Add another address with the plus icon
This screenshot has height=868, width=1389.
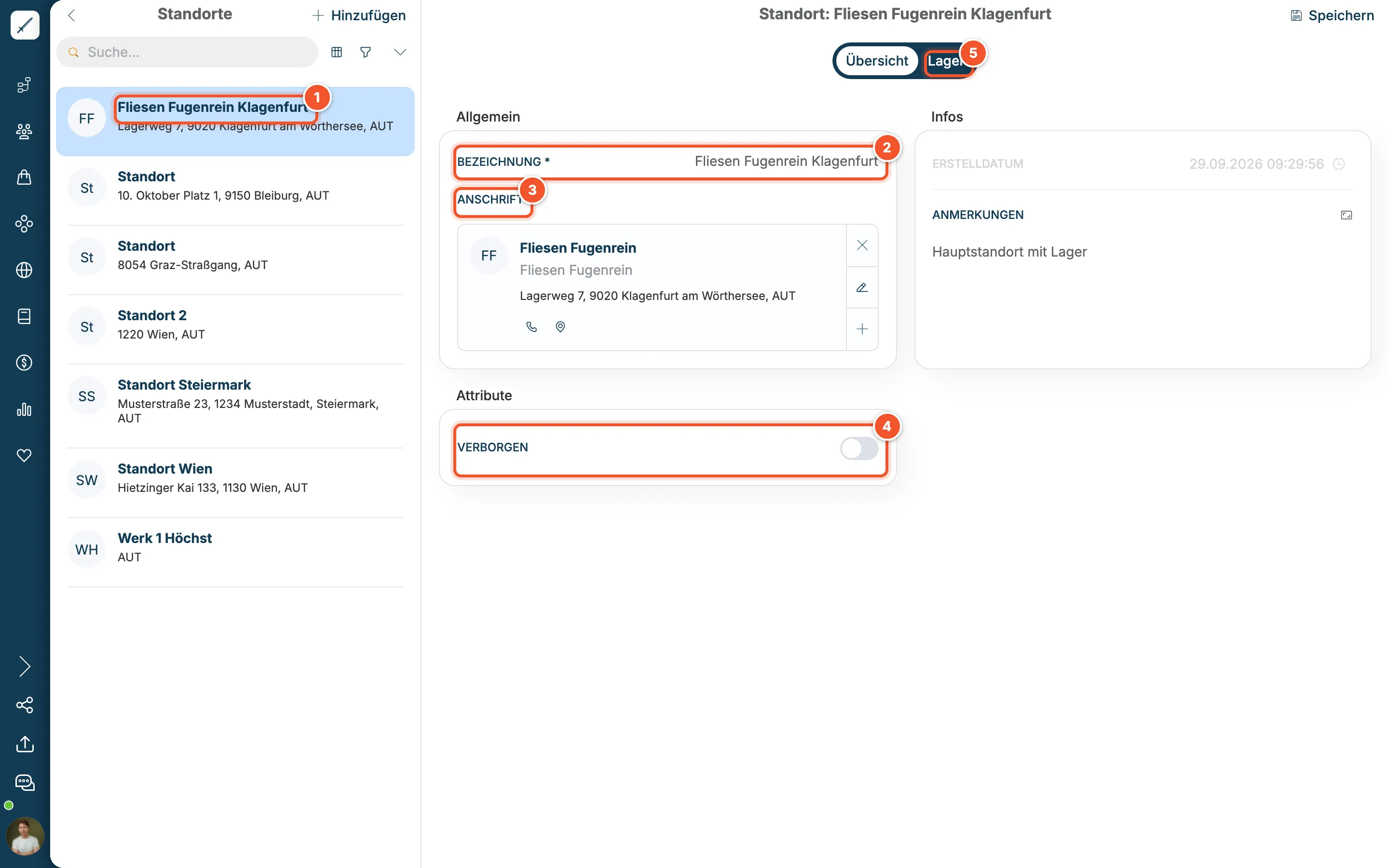862,329
